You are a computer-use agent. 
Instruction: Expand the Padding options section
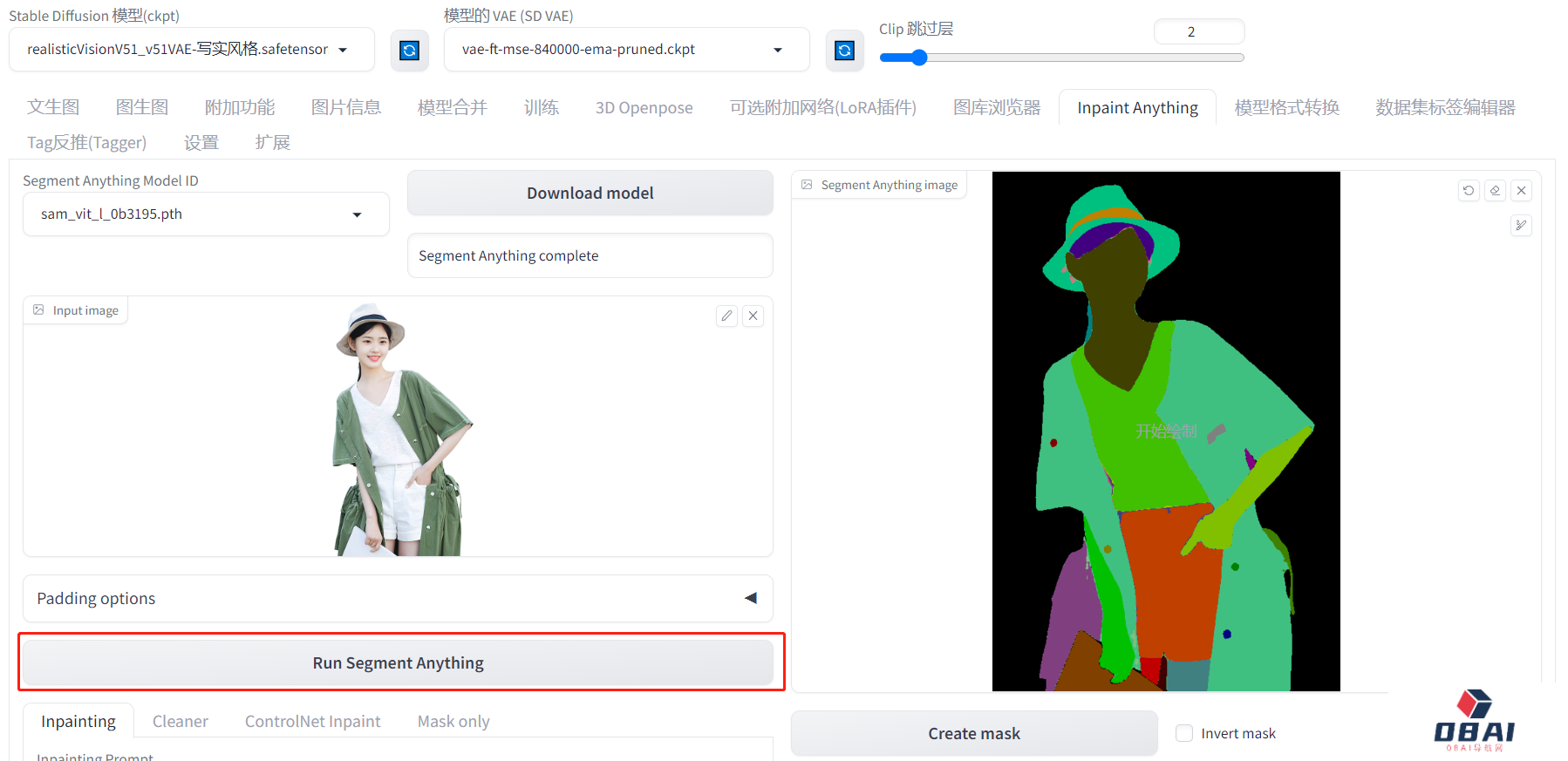pyautogui.click(x=398, y=598)
